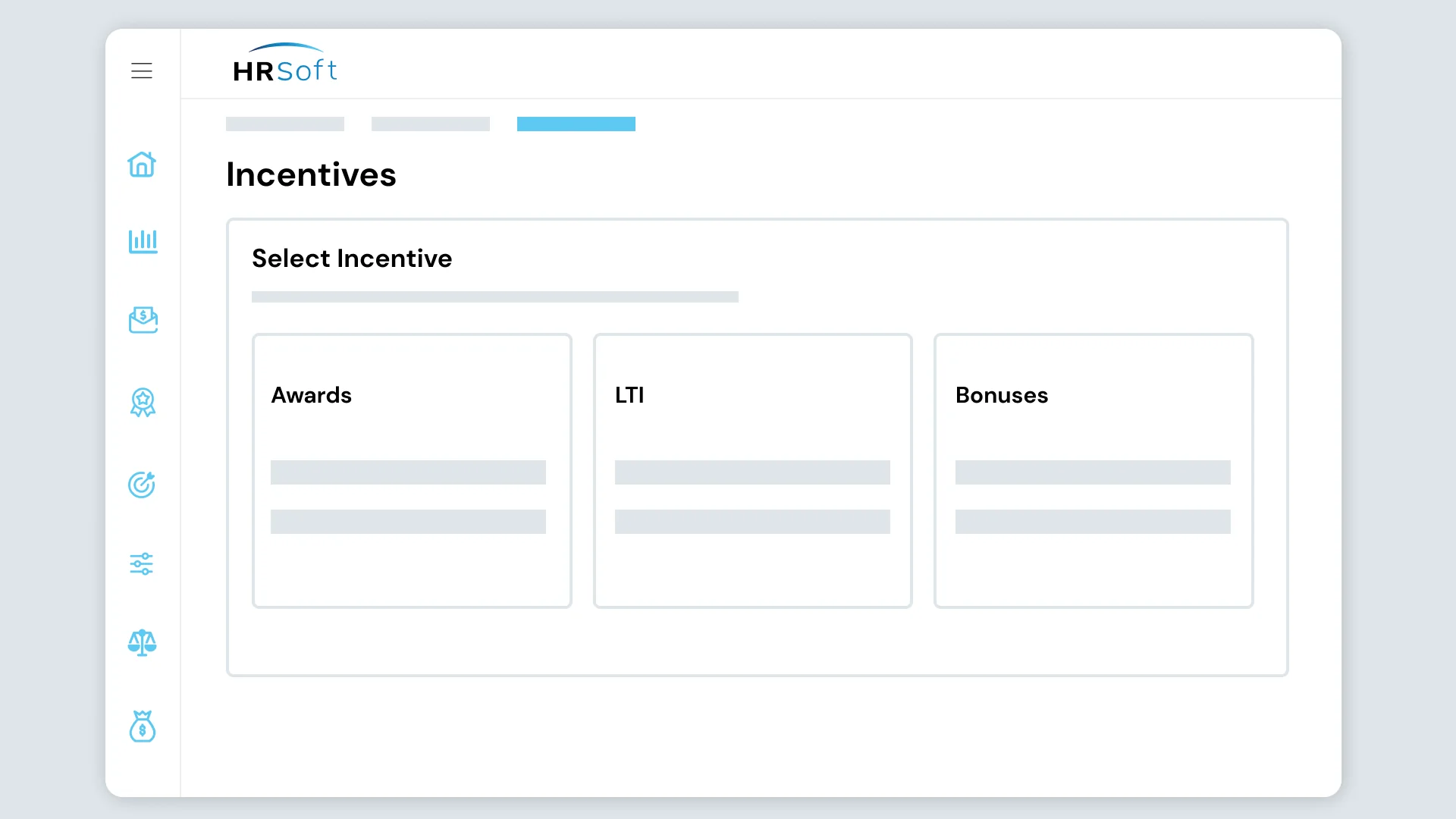Viewport: 1456px width, 819px height.
Task: Open the sliders settings sidebar icon
Action: (x=142, y=563)
